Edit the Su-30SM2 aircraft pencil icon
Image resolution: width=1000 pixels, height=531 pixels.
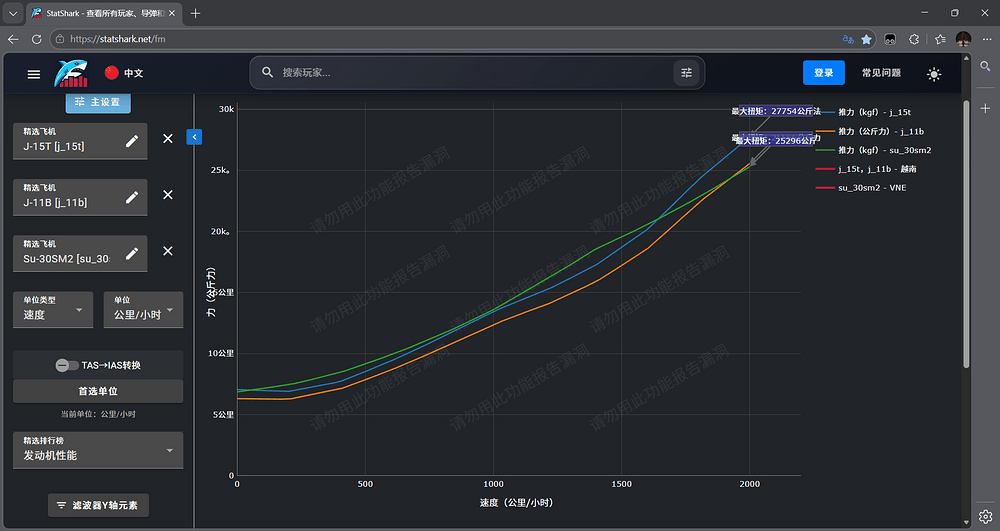click(132, 253)
